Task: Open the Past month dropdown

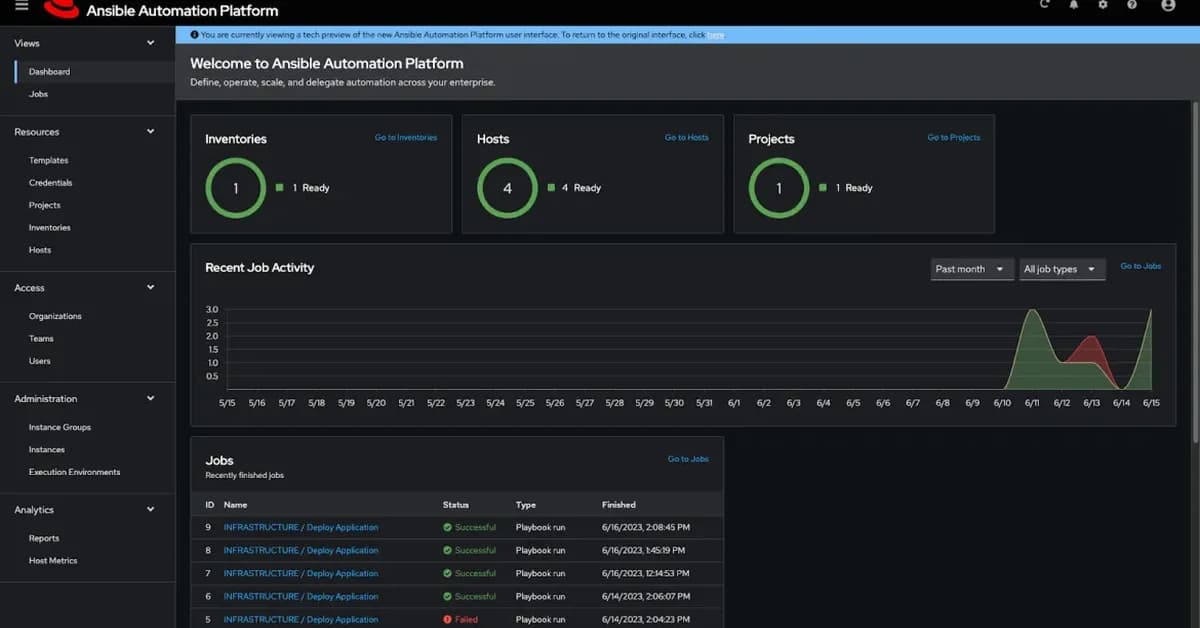Action: pos(972,269)
